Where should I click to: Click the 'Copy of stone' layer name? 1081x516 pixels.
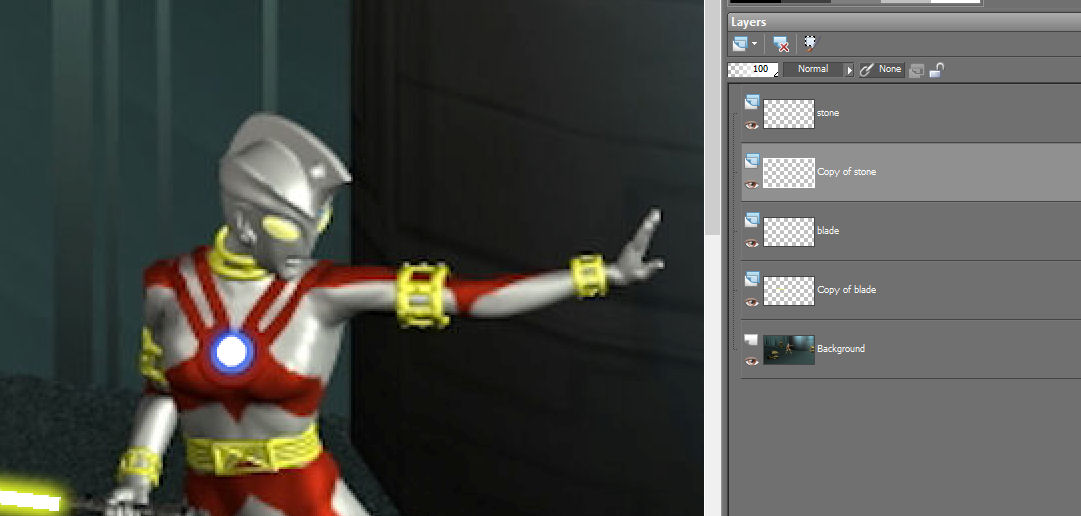847,172
